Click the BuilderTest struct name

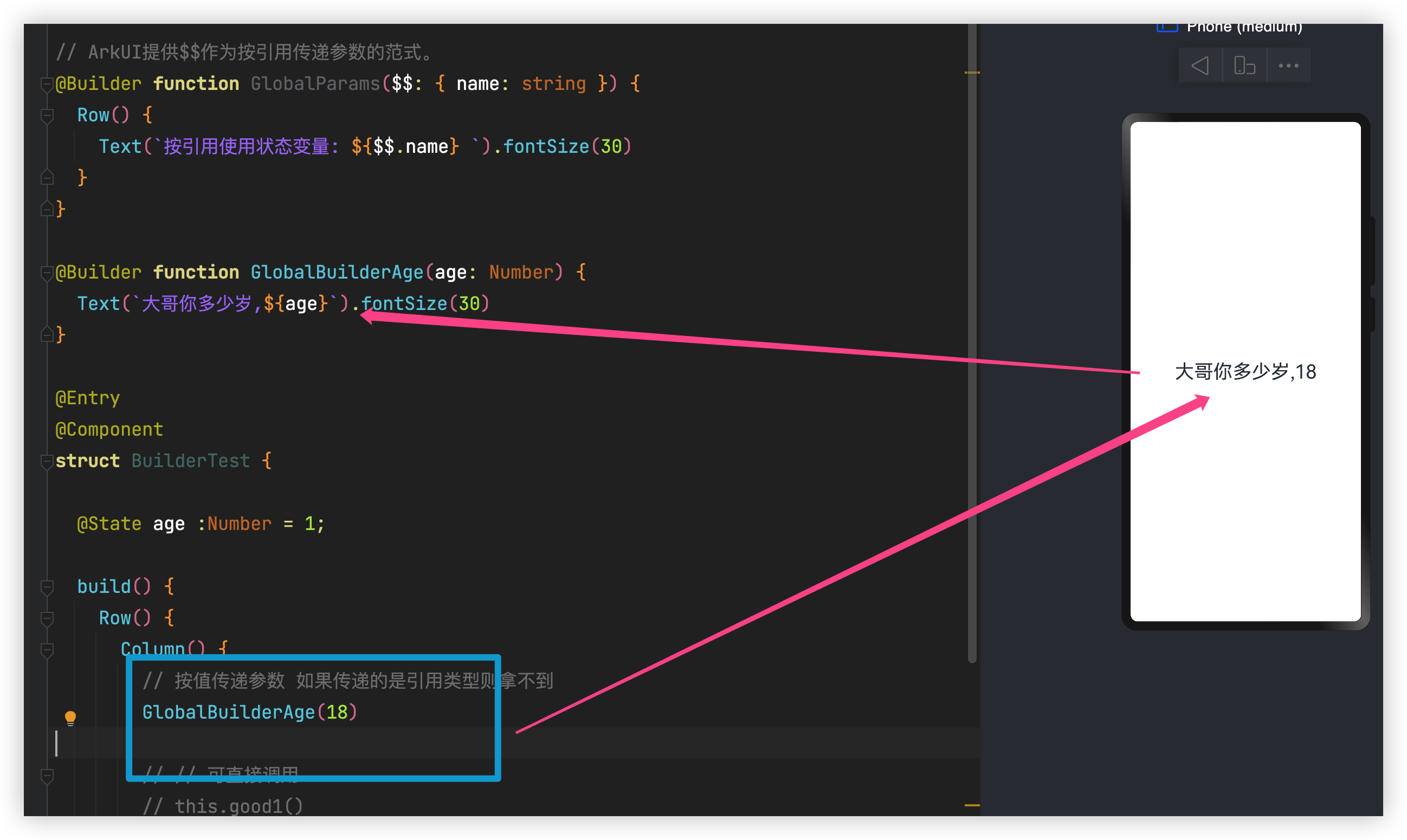[190, 461]
